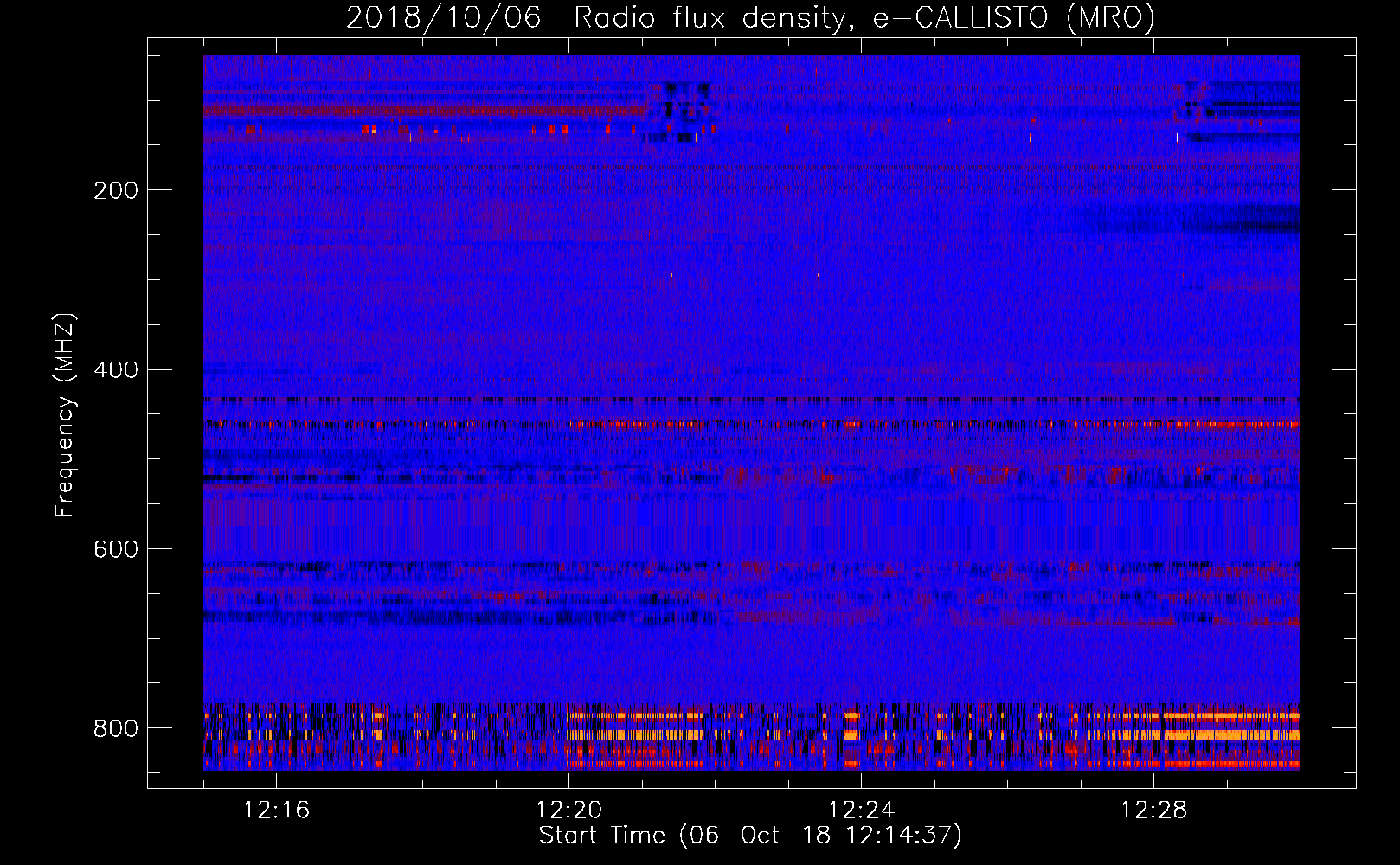The width and height of the screenshot is (1400, 865).
Task: Click the Start Time axis label
Action: click(x=750, y=836)
